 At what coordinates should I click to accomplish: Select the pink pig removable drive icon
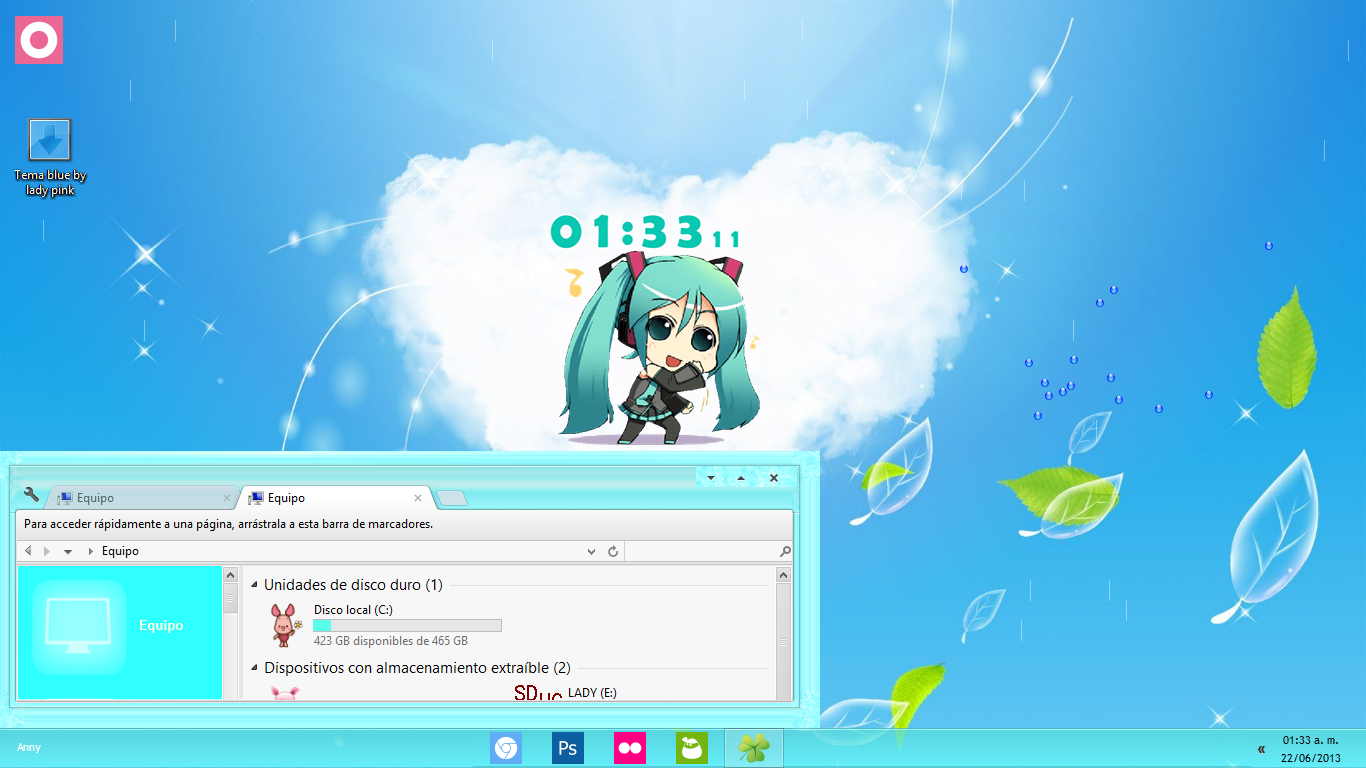point(286,693)
